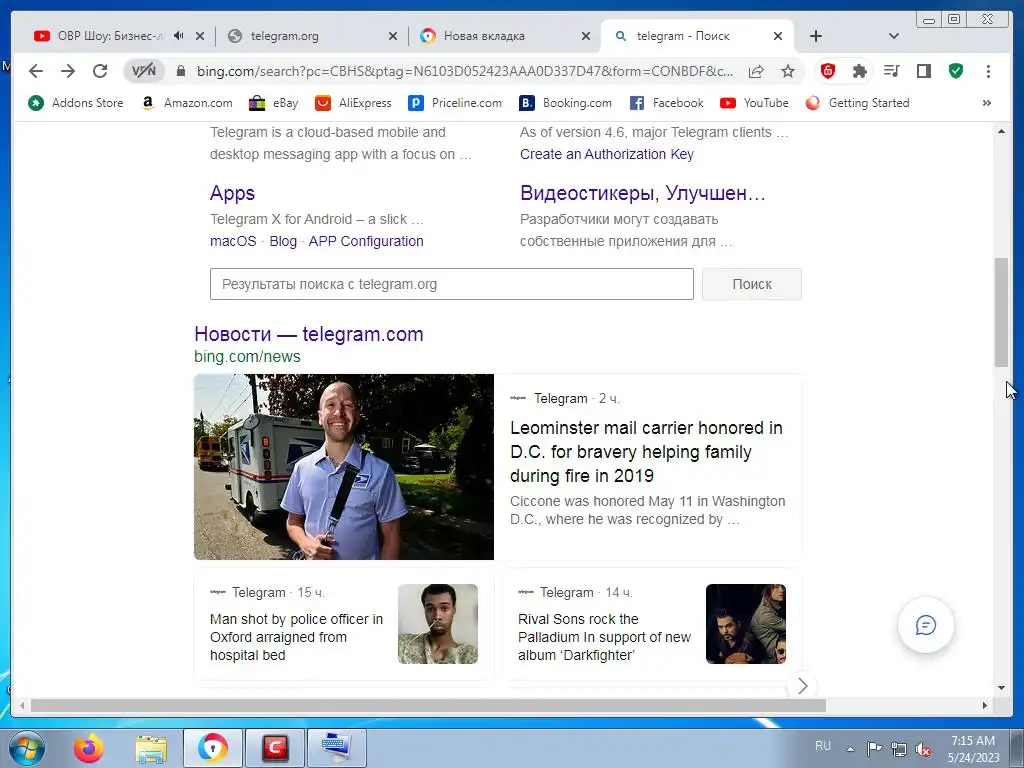Select the telegram - Поиск tab
The height and width of the screenshot is (768, 1024).
(x=682, y=36)
